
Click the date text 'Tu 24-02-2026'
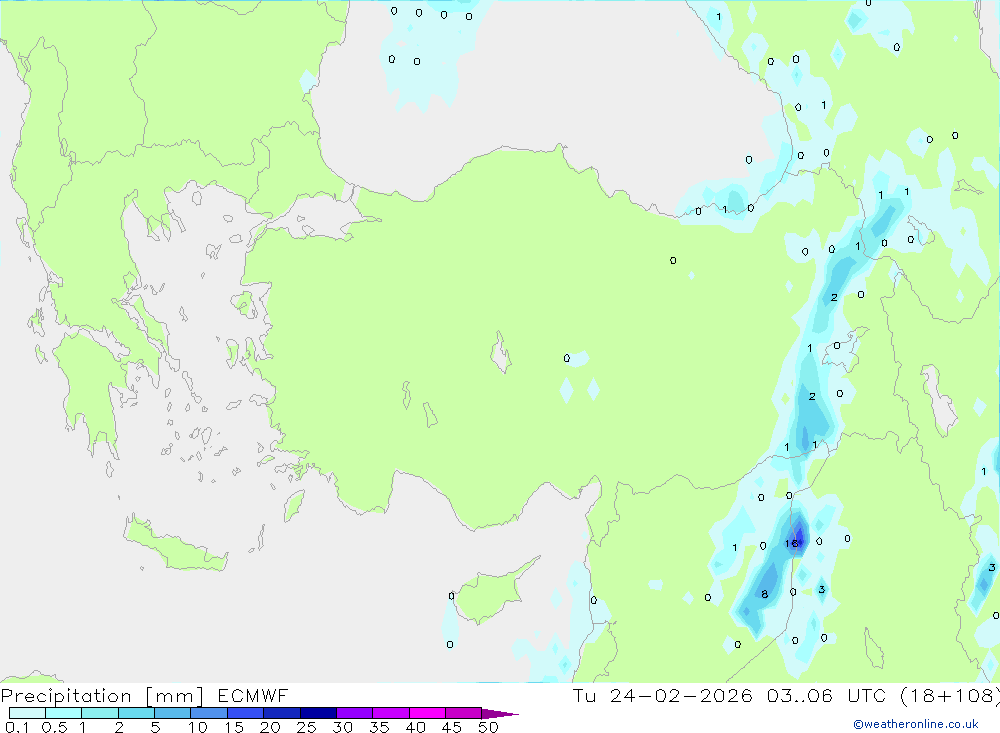tap(662, 695)
